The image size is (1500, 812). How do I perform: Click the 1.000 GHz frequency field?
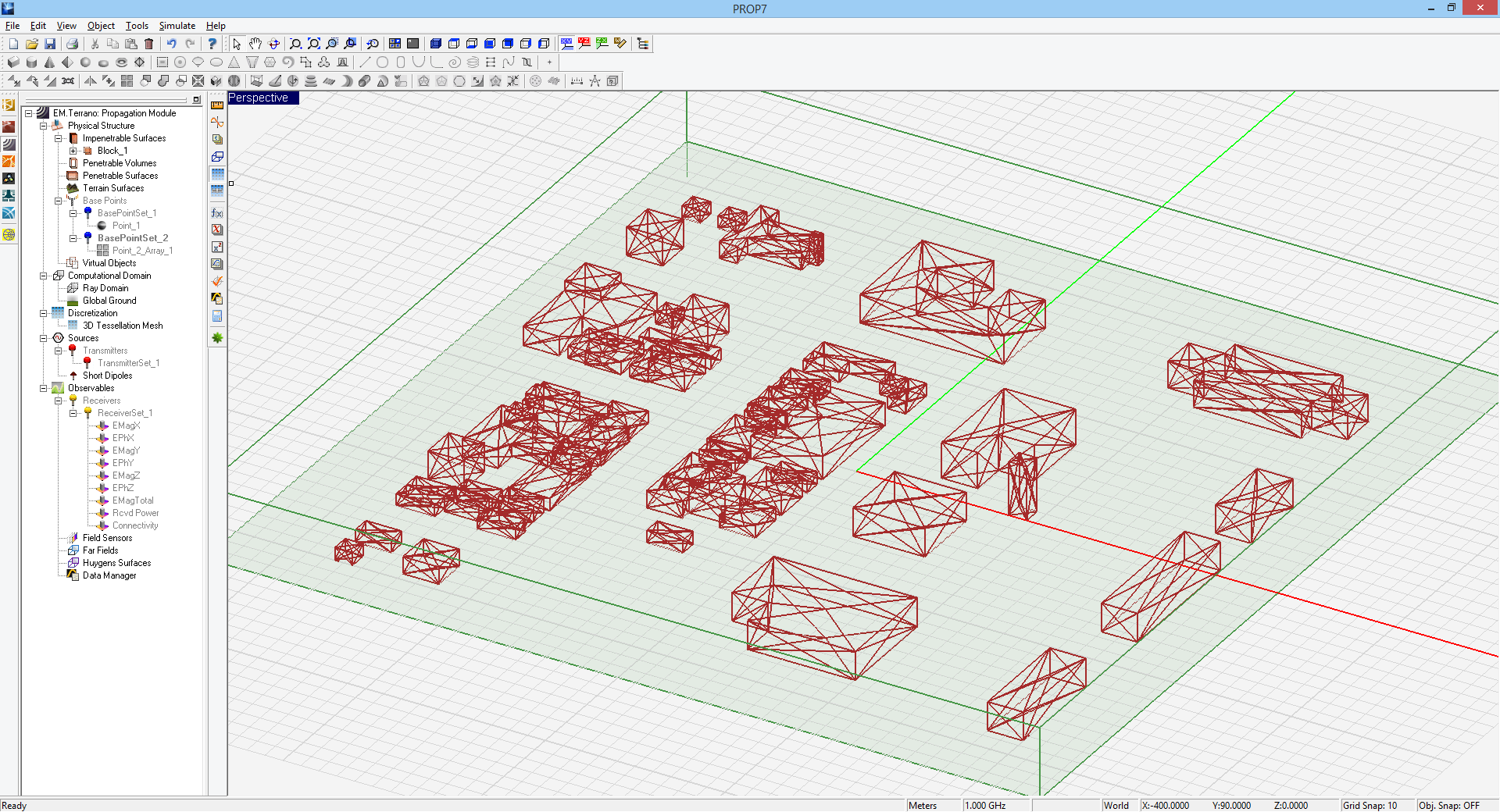coord(985,806)
